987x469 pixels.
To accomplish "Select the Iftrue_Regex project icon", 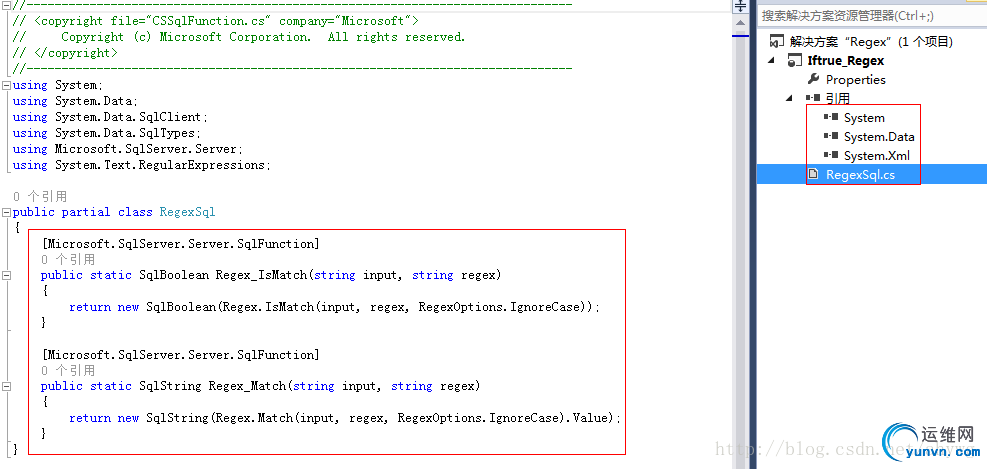I will pyautogui.click(x=794, y=60).
